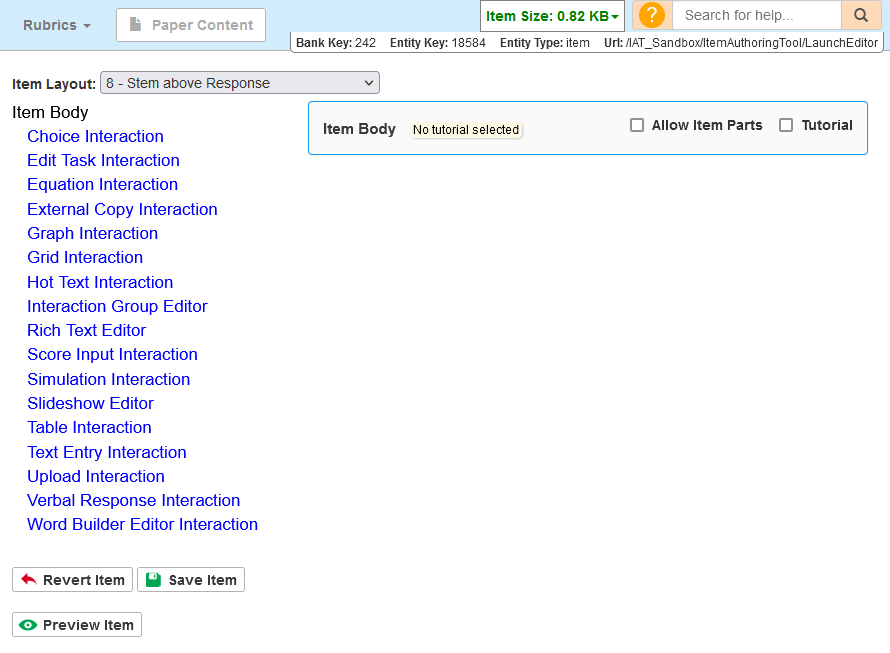Screen dimensions: 890x653
Task: Insert a Table Interaction
Action: (x=89, y=427)
